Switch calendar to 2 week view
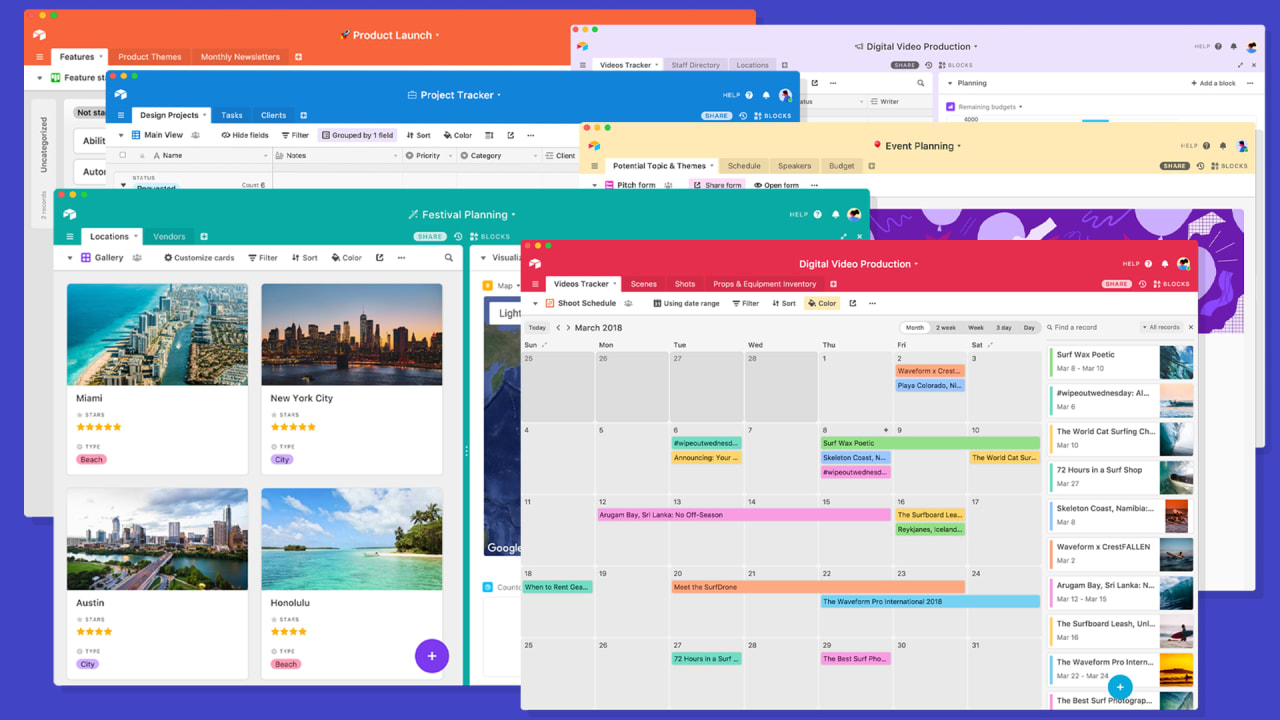Viewport: 1280px width, 720px height. click(945, 328)
